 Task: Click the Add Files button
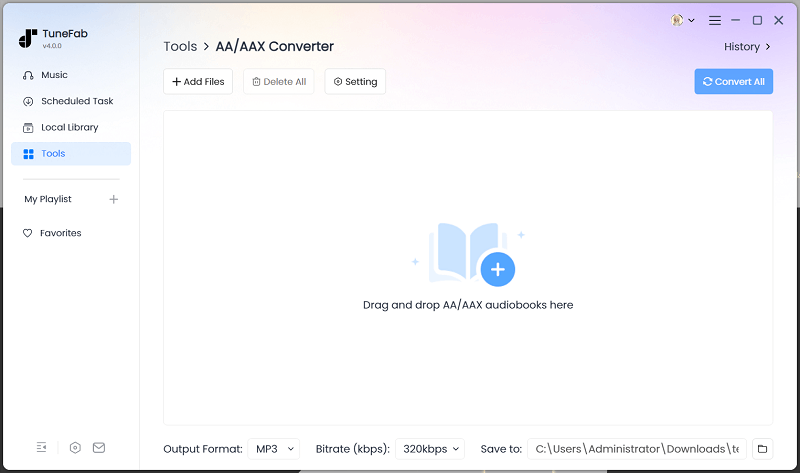(198, 82)
